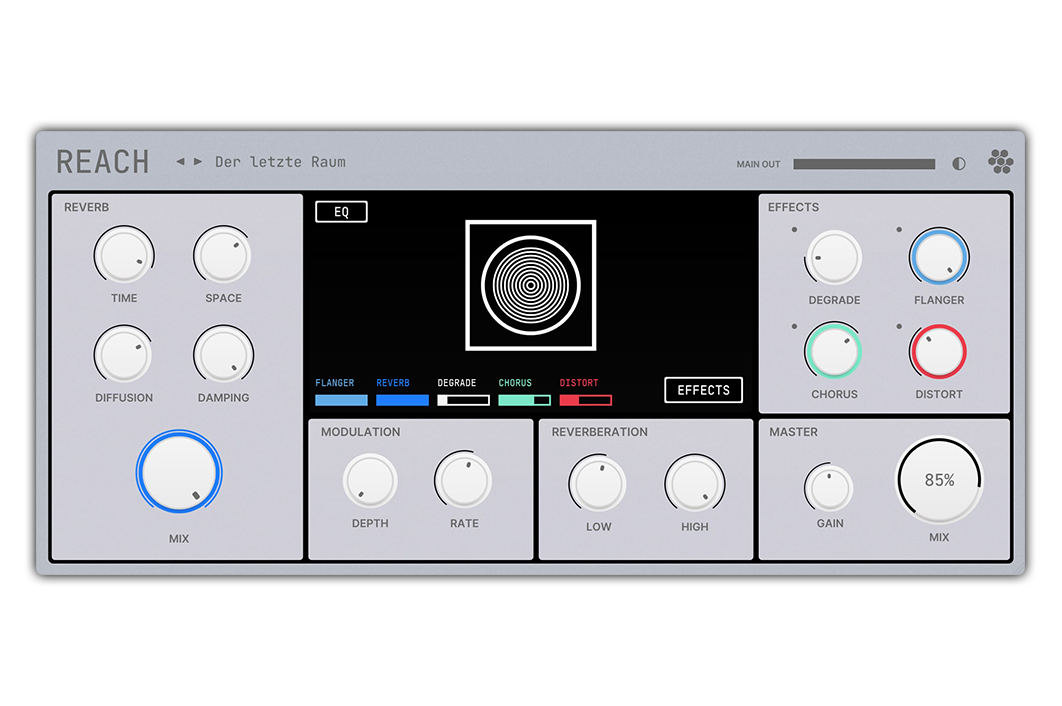The image size is (1062, 706).
Task: Switch to the EQ view
Action: (341, 212)
